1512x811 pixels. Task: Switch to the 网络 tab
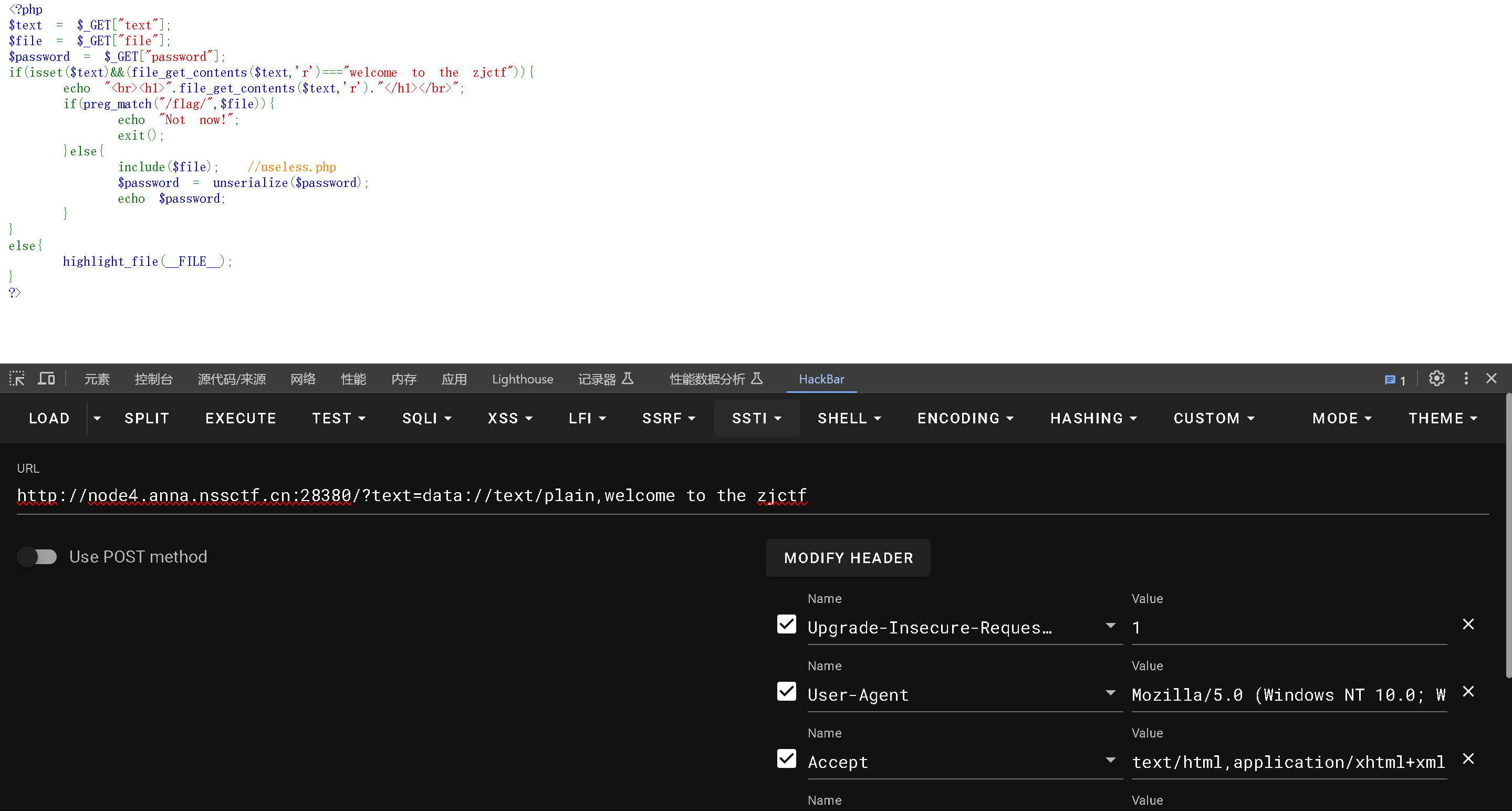303,379
